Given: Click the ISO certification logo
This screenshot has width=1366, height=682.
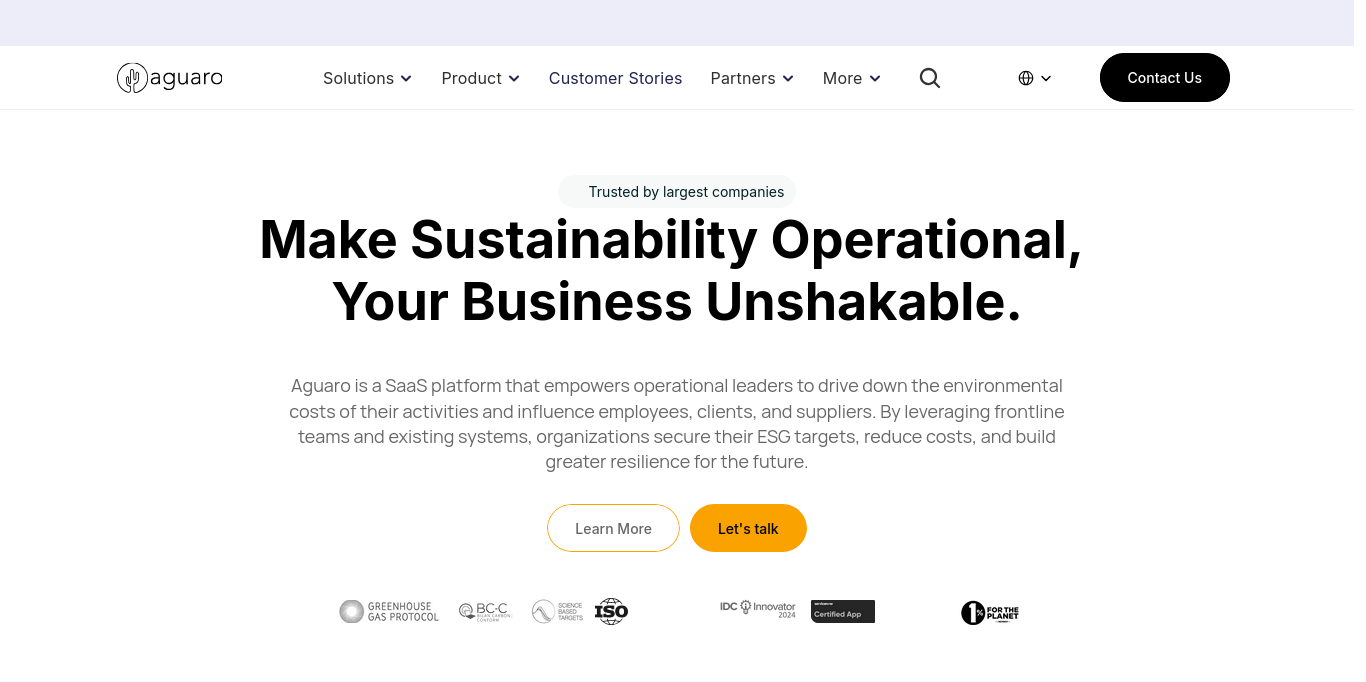Looking at the screenshot, I should 610,611.
